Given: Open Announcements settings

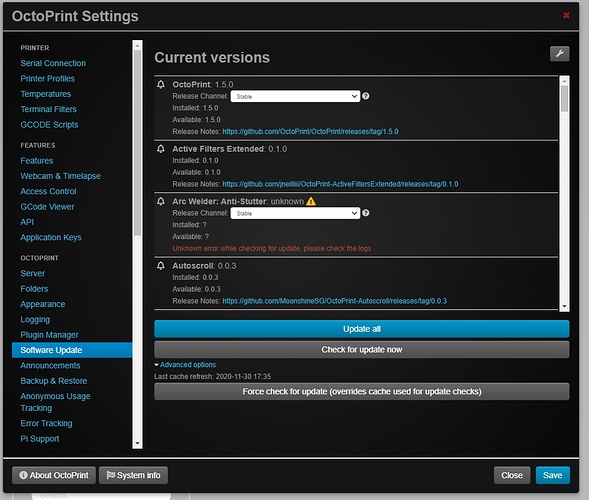Looking at the screenshot, I should (50, 366).
